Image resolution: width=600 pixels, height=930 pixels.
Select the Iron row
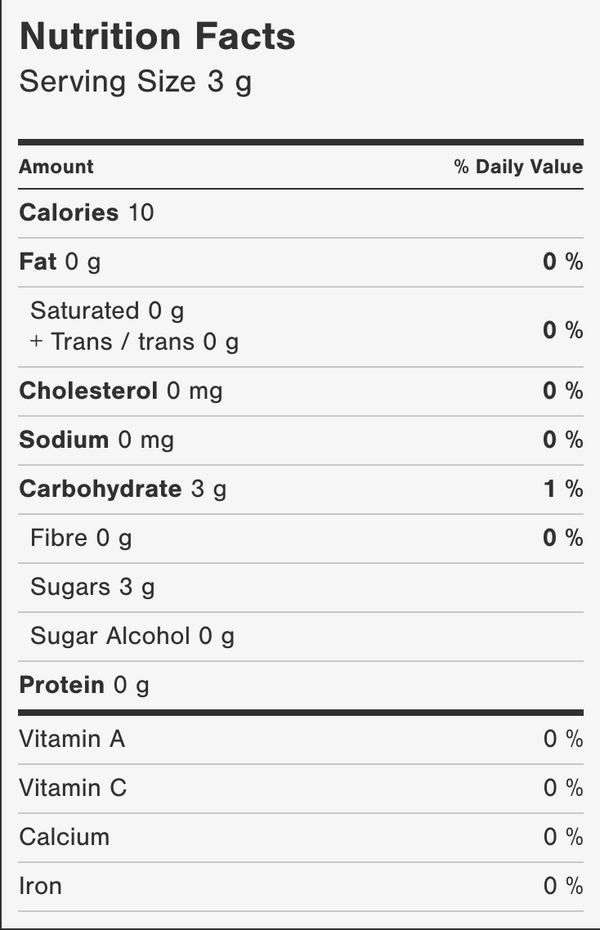point(301,887)
